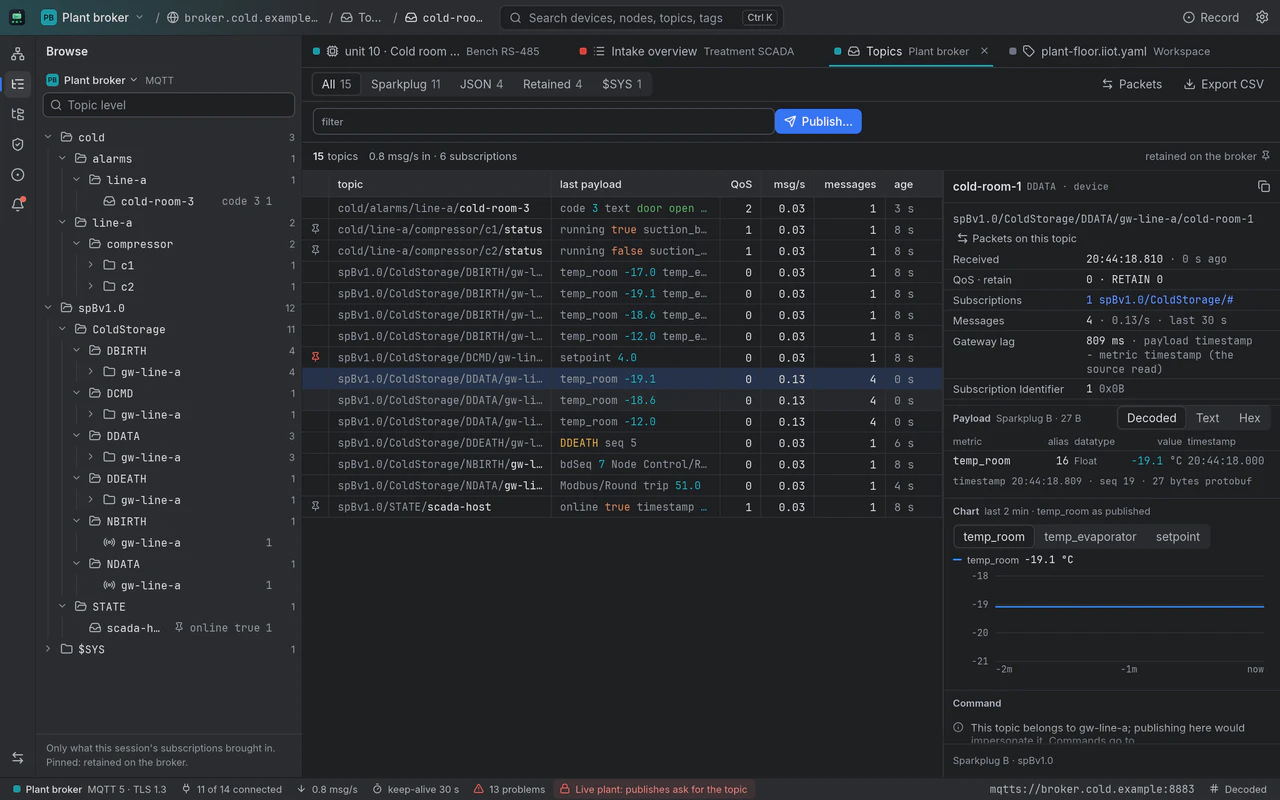Click the globe icon beside broker.cold.example
The height and width of the screenshot is (800, 1280).
(173, 18)
